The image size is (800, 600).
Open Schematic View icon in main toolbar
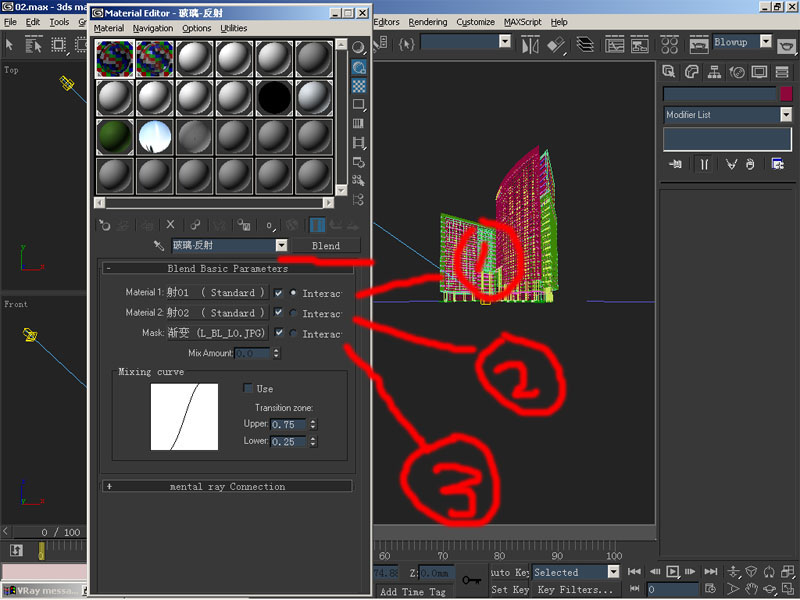(639, 45)
